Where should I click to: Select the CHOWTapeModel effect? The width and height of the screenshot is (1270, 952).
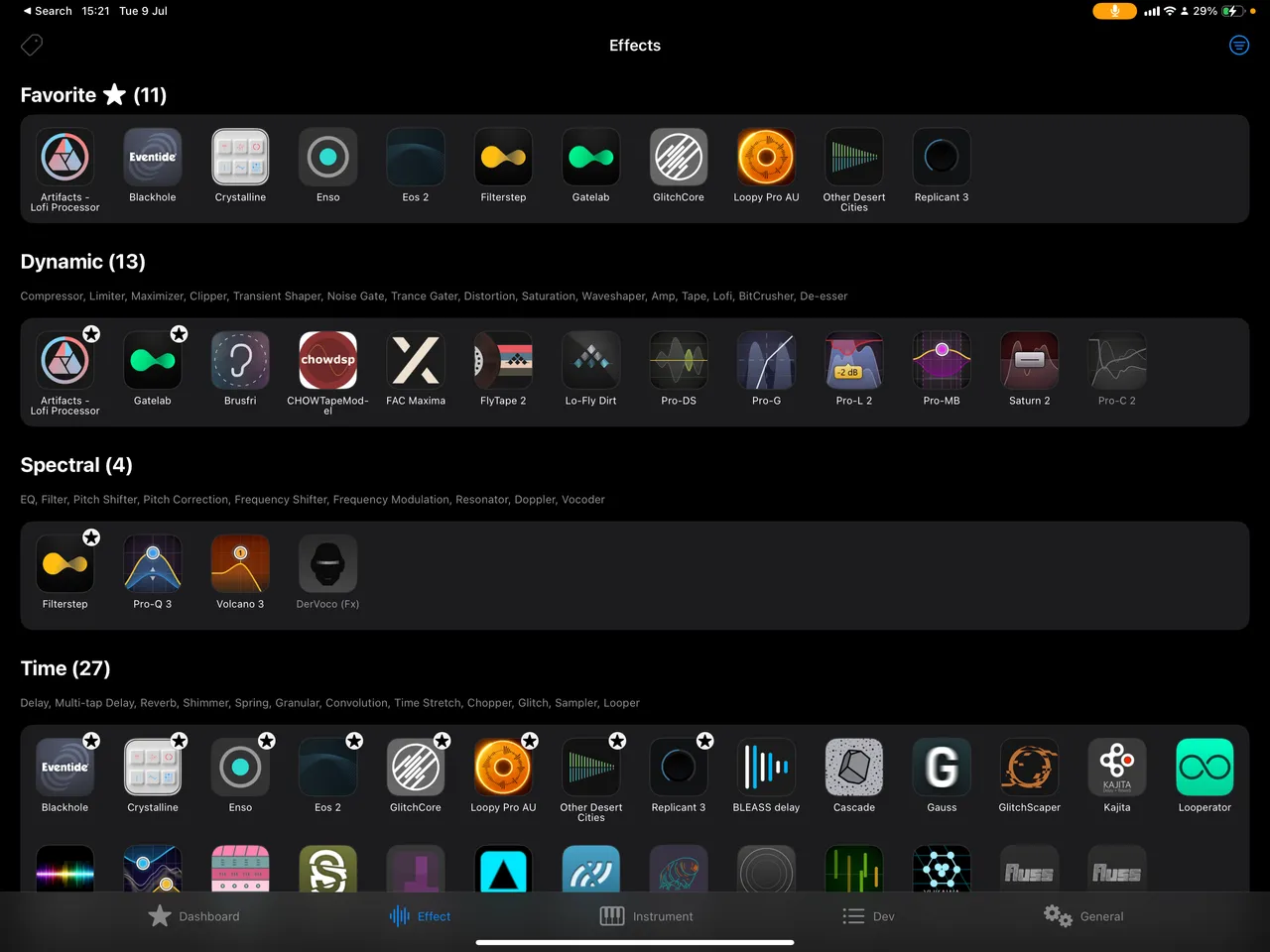point(328,360)
